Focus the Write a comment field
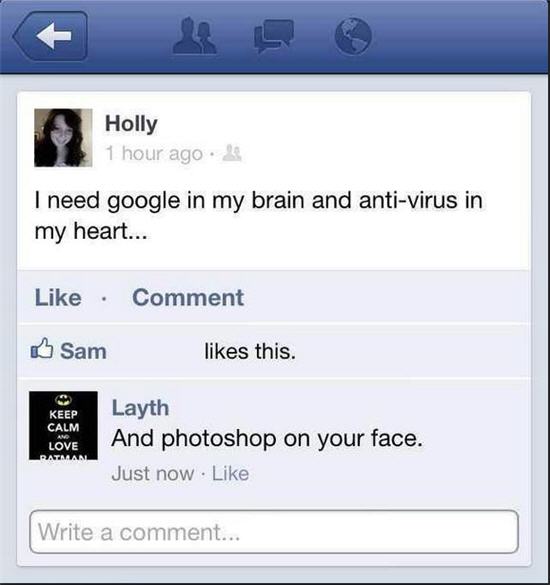Image resolution: width=550 pixels, height=585 pixels. pos(274,532)
